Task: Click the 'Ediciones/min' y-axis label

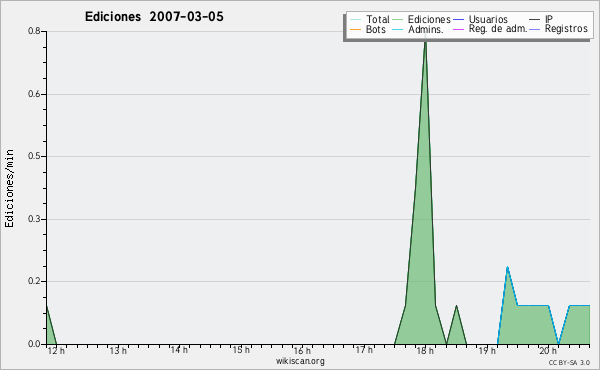Action: coord(9,188)
